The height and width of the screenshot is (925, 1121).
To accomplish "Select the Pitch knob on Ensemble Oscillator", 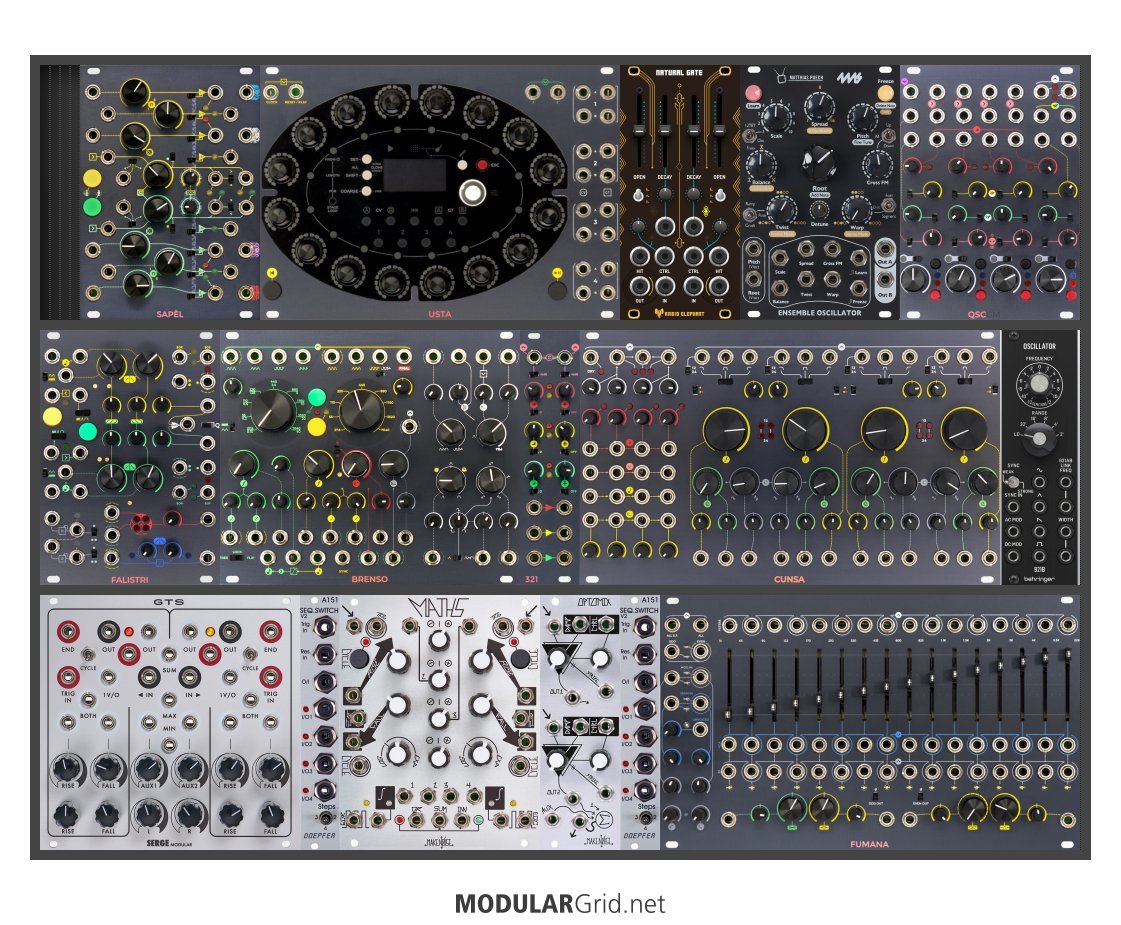I will [862, 117].
